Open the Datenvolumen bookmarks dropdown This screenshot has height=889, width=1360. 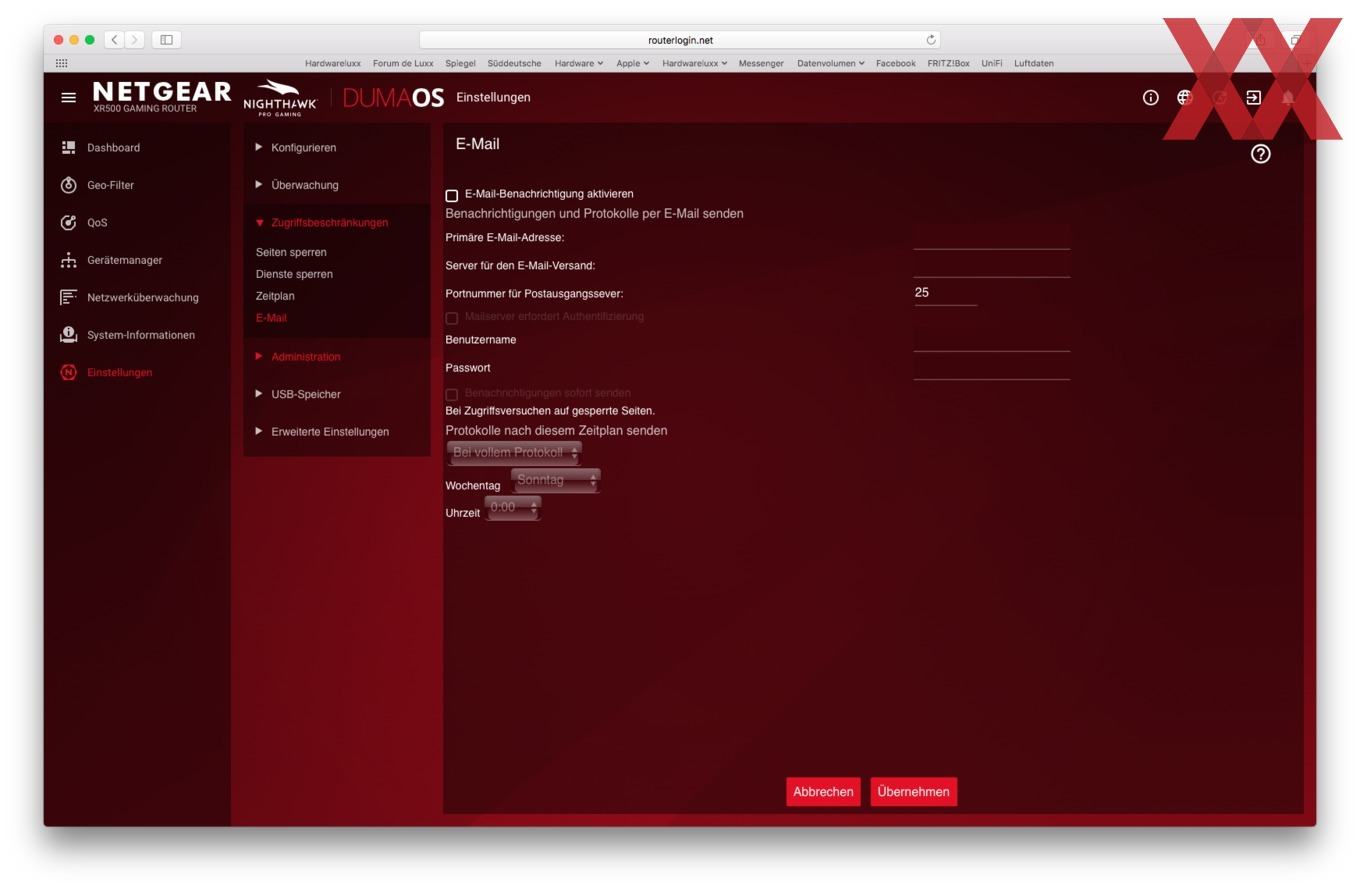pos(830,63)
